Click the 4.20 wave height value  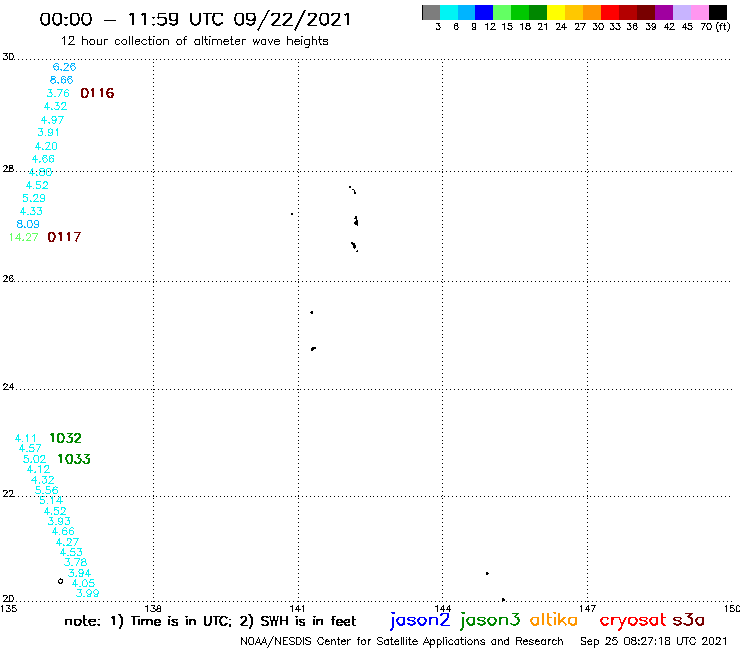[46, 146]
